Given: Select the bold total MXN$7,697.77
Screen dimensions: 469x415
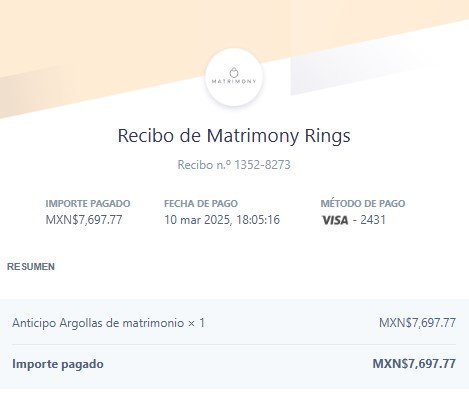Looking at the screenshot, I should [414, 364].
